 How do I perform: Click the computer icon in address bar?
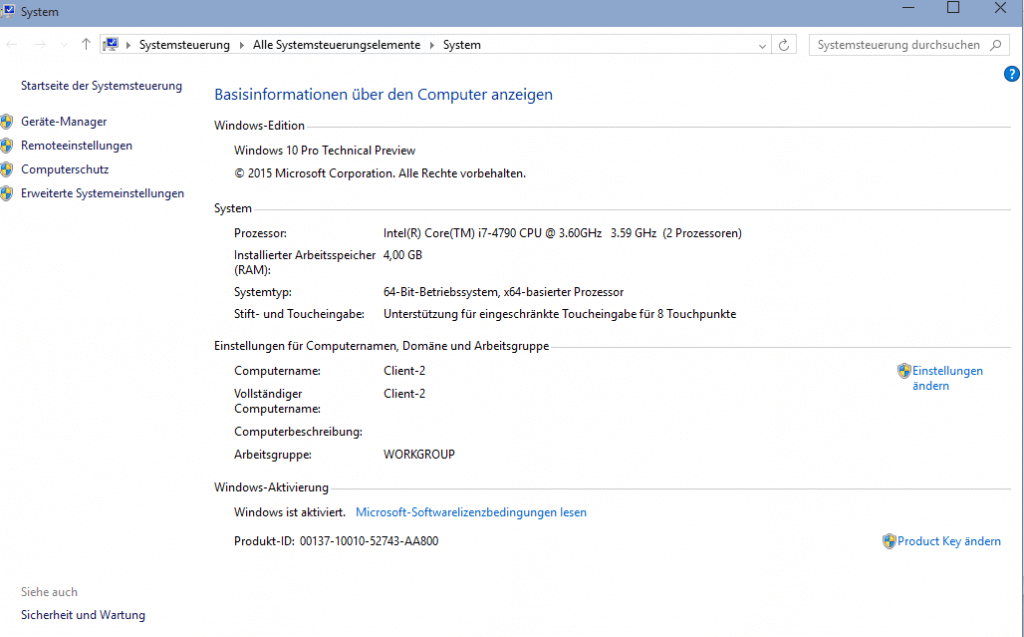[111, 45]
